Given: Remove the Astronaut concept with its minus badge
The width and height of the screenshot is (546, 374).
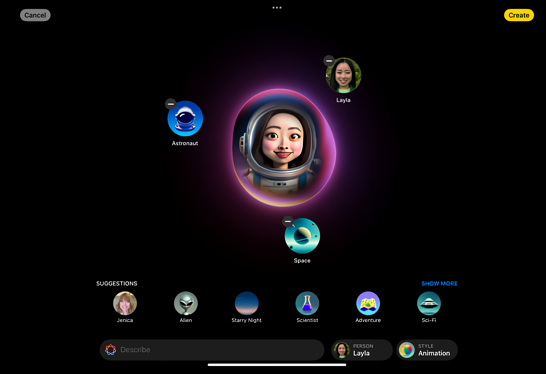Looking at the screenshot, I should click(x=171, y=104).
